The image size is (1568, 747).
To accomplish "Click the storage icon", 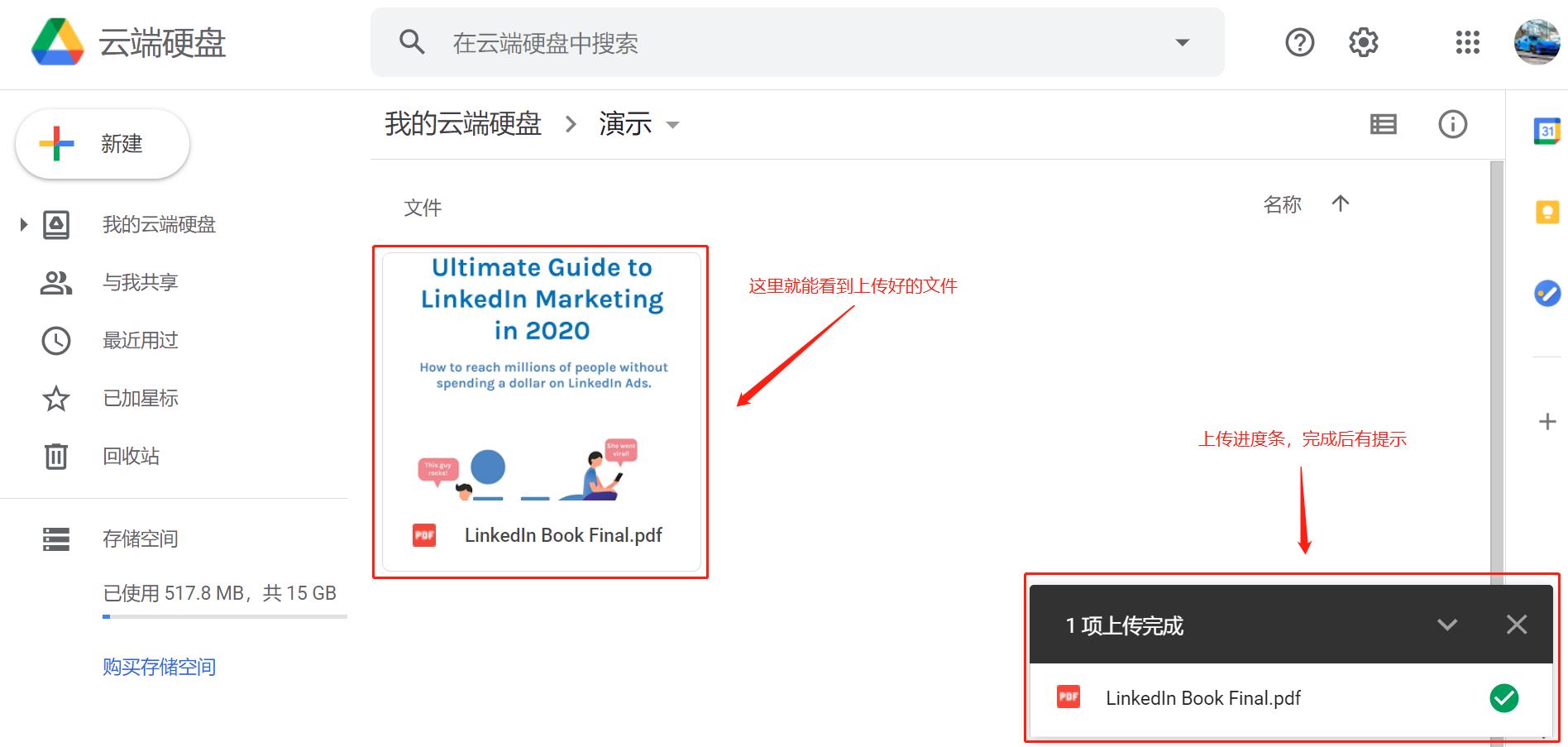I will pos(56,539).
